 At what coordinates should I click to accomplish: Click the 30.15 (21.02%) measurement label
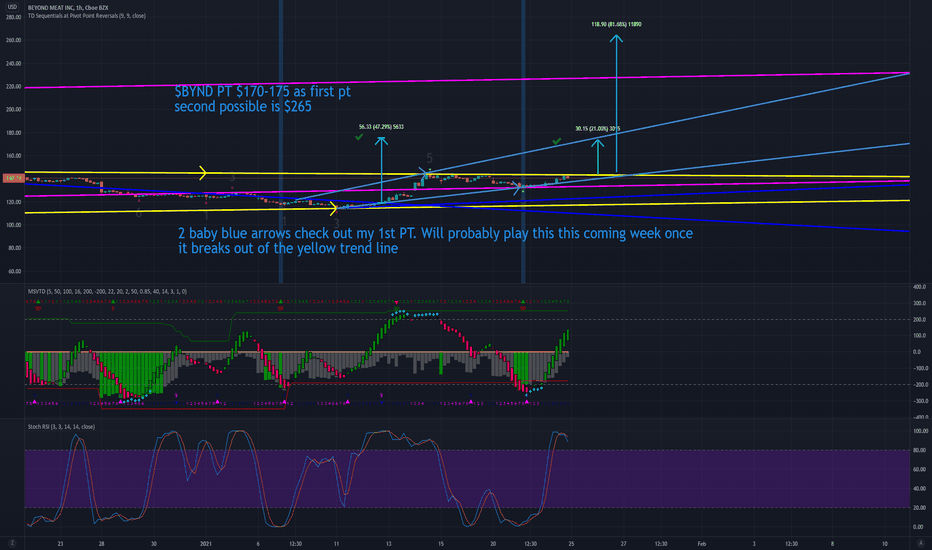point(597,128)
